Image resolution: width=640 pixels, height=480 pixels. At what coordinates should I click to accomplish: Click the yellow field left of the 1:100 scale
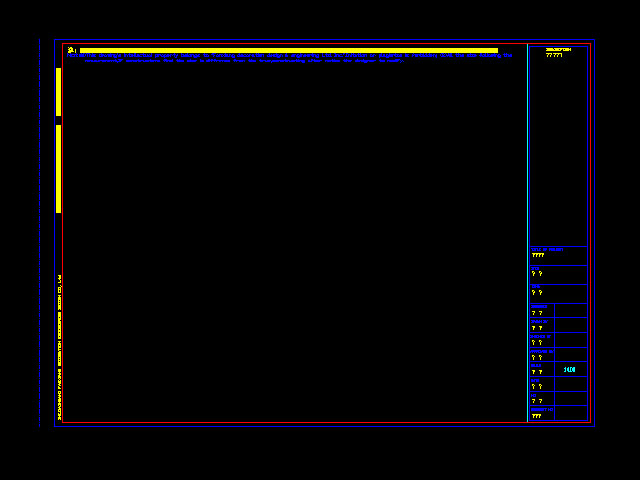(x=537, y=372)
